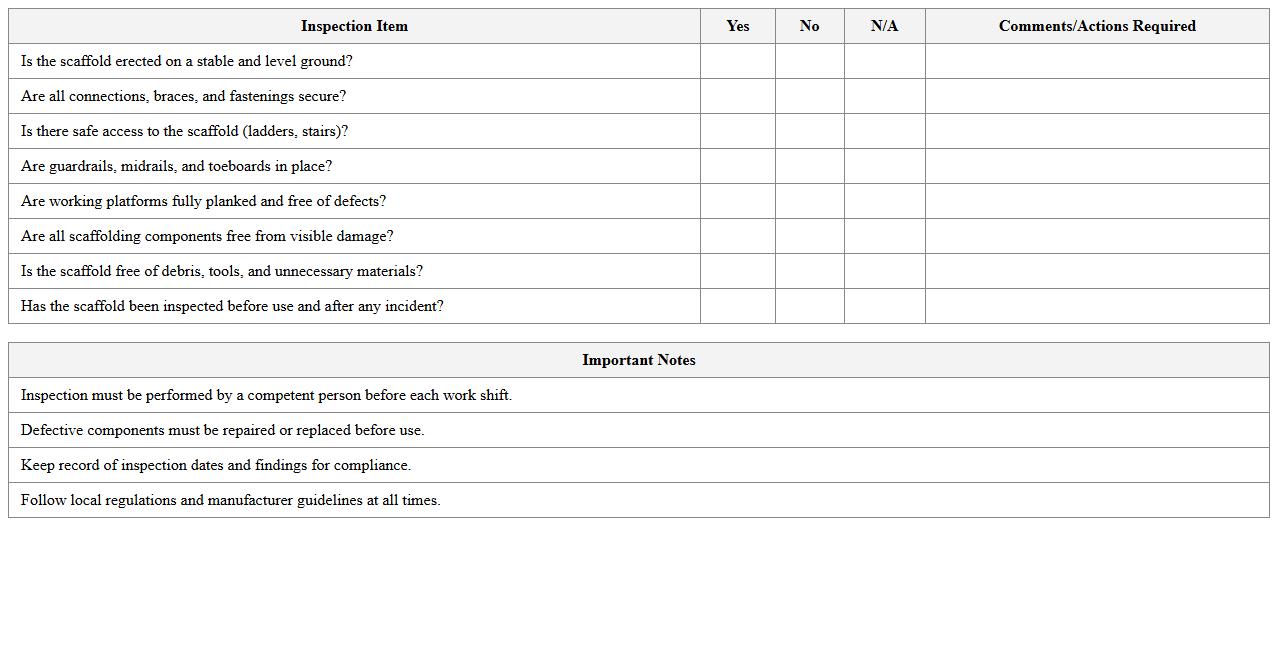Select N/A for components free from damage
This screenshot has height=650, width=1278.
(x=884, y=236)
